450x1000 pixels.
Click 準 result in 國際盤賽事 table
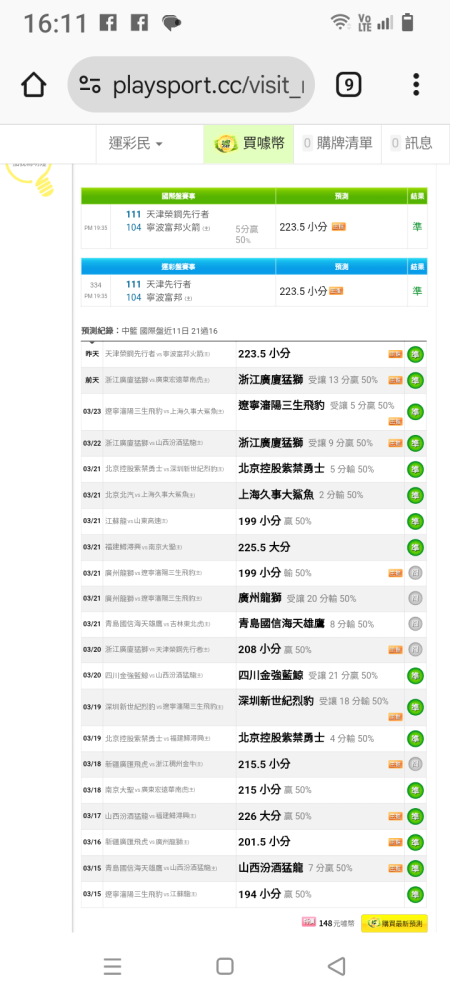(x=417, y=226)
